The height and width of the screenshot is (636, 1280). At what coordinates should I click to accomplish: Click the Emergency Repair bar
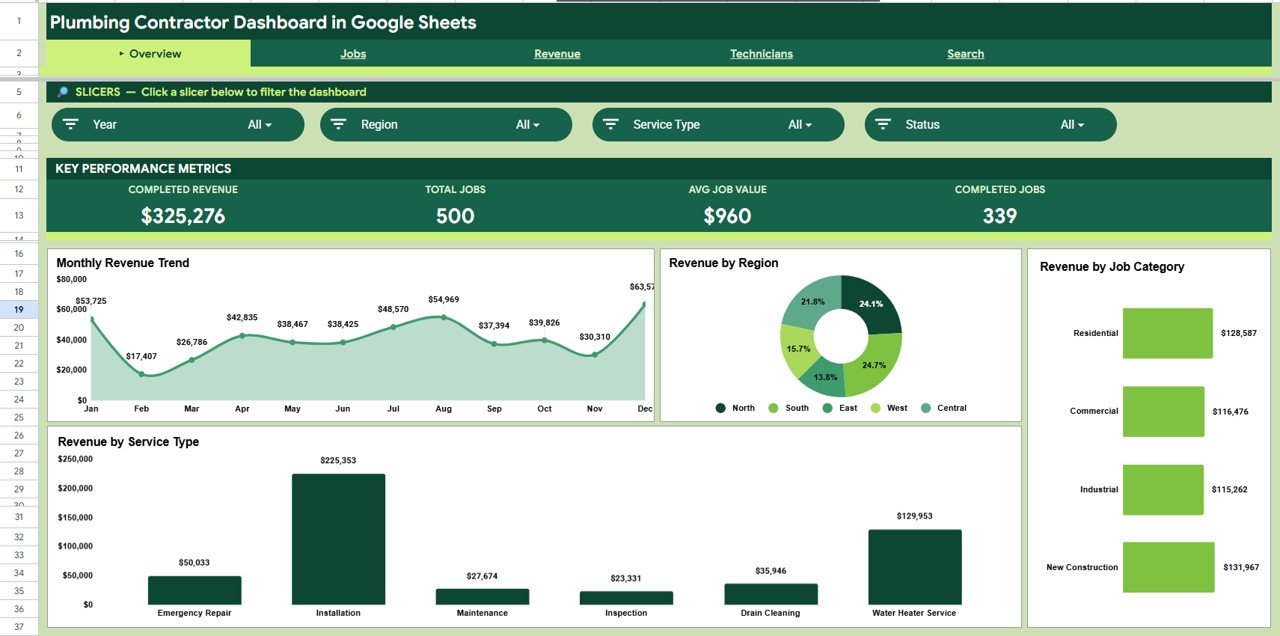[x=194, y=590]
